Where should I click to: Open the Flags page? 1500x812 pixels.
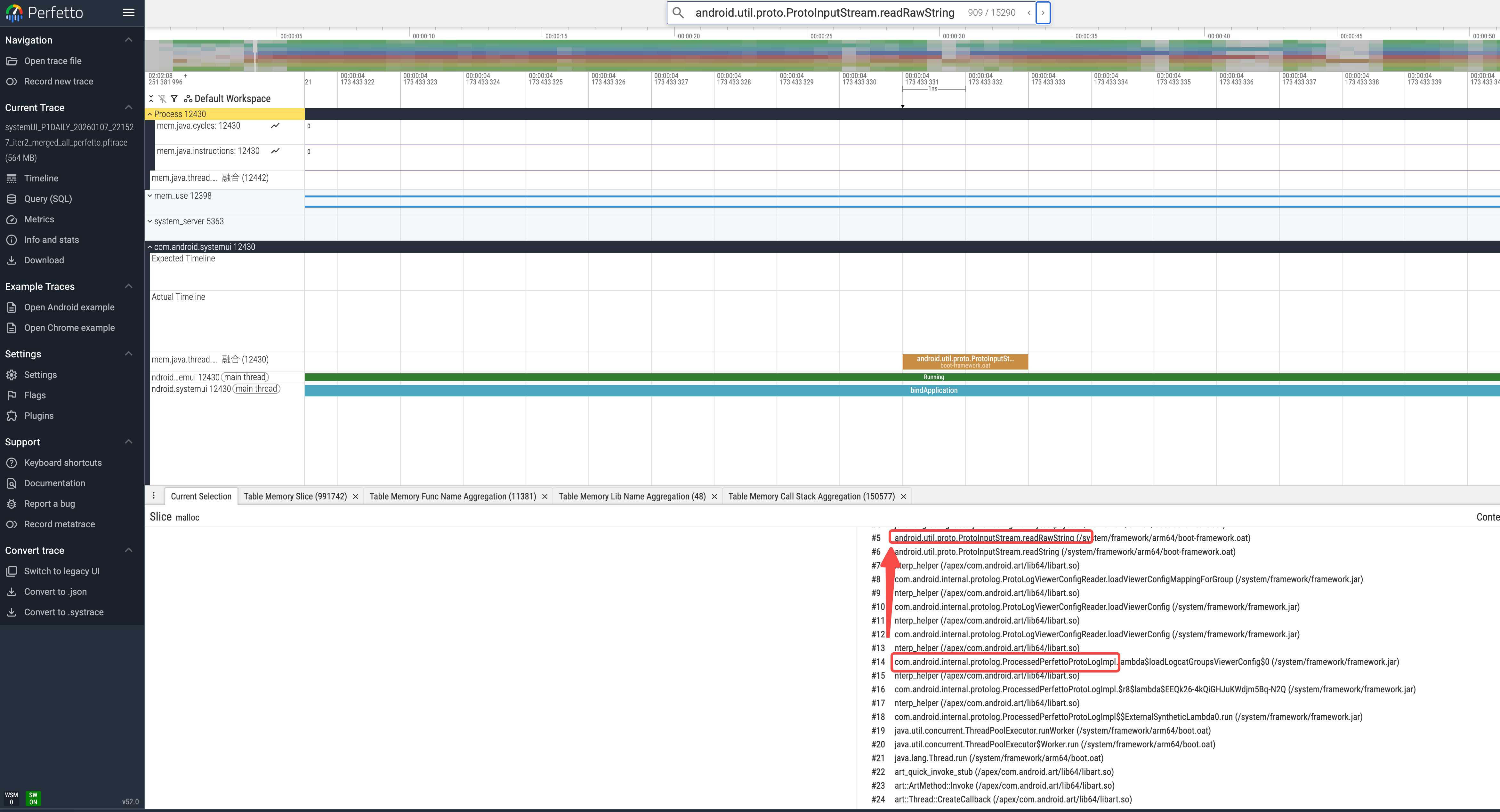point(35,395)
